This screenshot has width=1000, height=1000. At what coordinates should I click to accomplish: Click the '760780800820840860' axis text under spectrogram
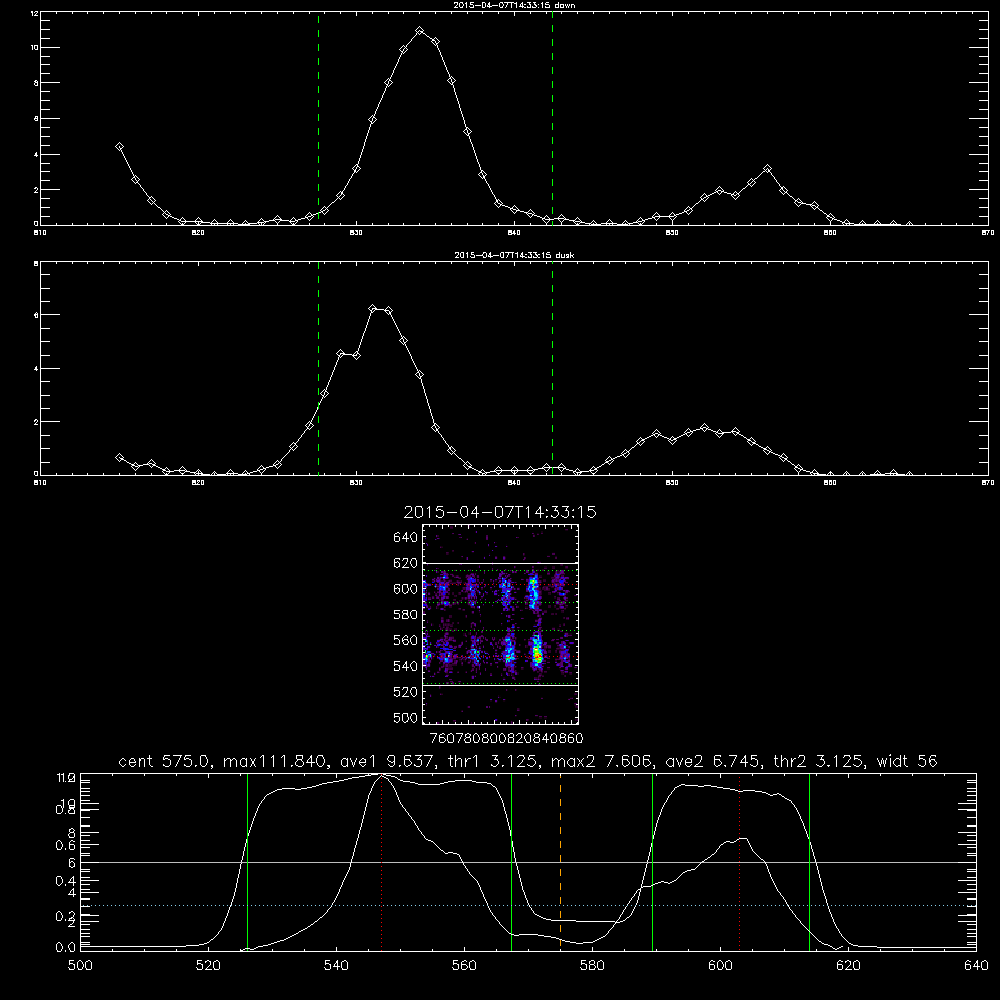[x=507, y=739]
